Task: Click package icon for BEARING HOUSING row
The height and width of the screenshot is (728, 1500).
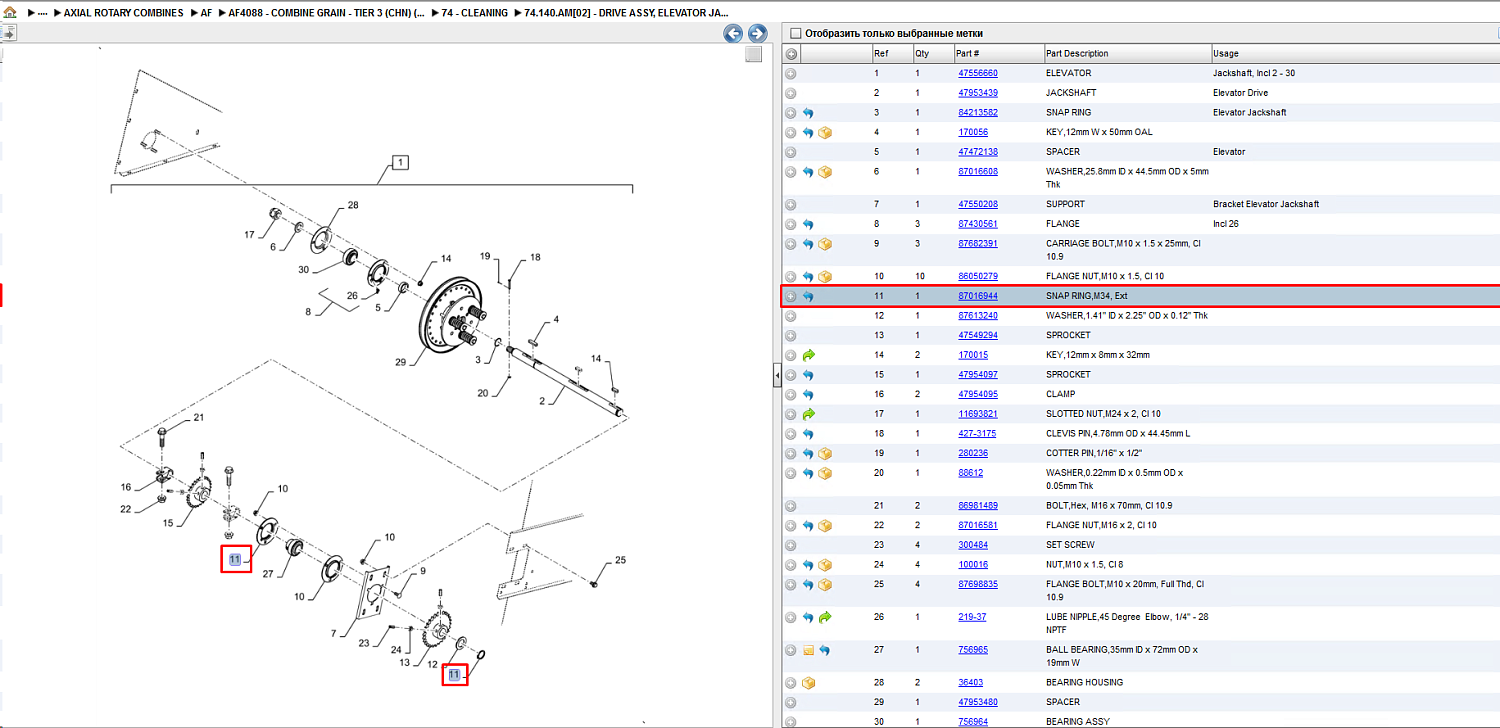Action: (x=808, y=682)
